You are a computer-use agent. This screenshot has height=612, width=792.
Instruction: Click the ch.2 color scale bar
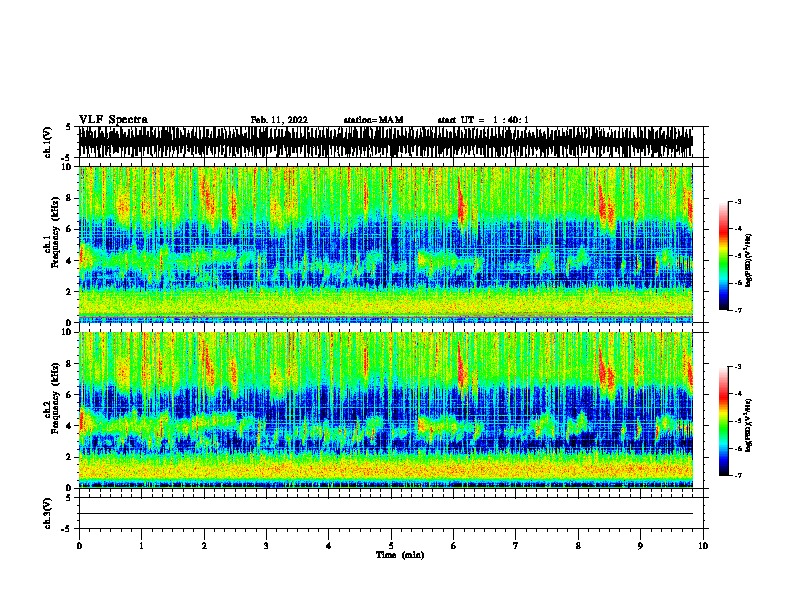click(x=723, y=421)
